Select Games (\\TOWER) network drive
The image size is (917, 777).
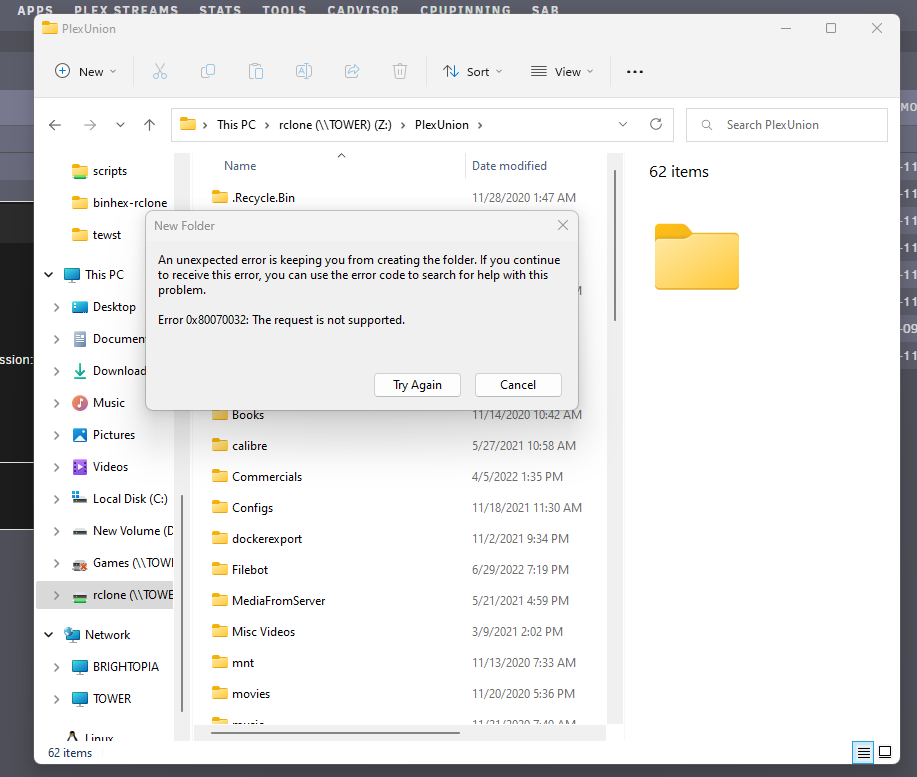123,563
